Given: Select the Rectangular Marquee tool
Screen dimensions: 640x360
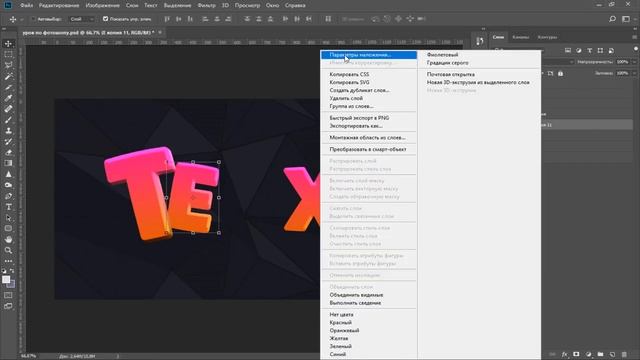Looking at the screenshot, I should coord(8,54).
